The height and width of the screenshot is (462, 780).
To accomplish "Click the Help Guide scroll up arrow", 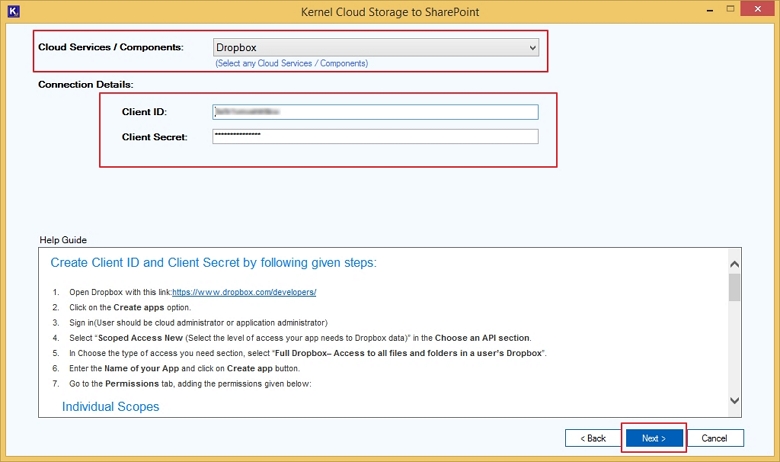I will pyautogui.click(x=734, y=264).
